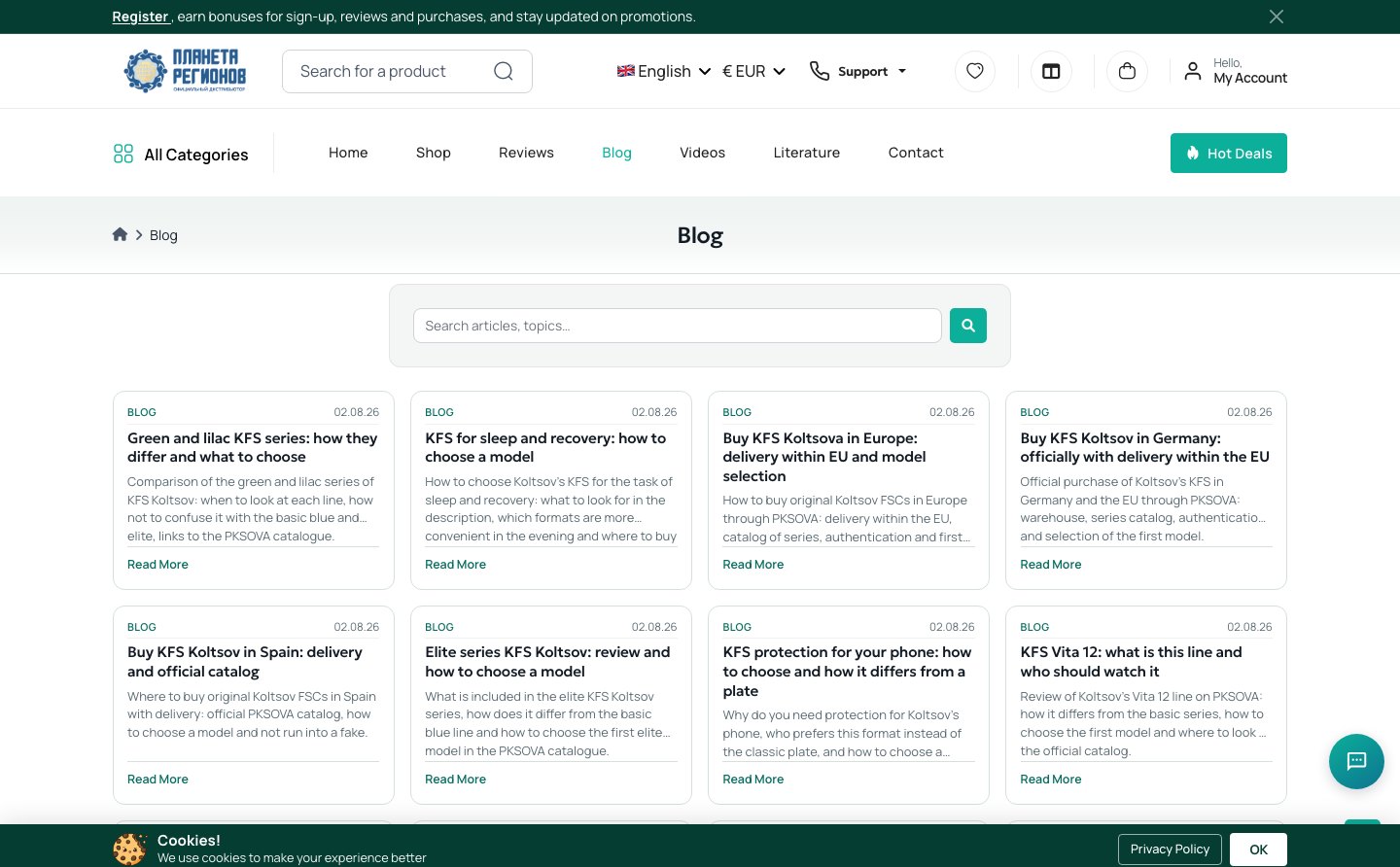The width and height of the screenshot is (1400, 867).
Task: Click the My Account user icon
Action: coord(1193,71)
